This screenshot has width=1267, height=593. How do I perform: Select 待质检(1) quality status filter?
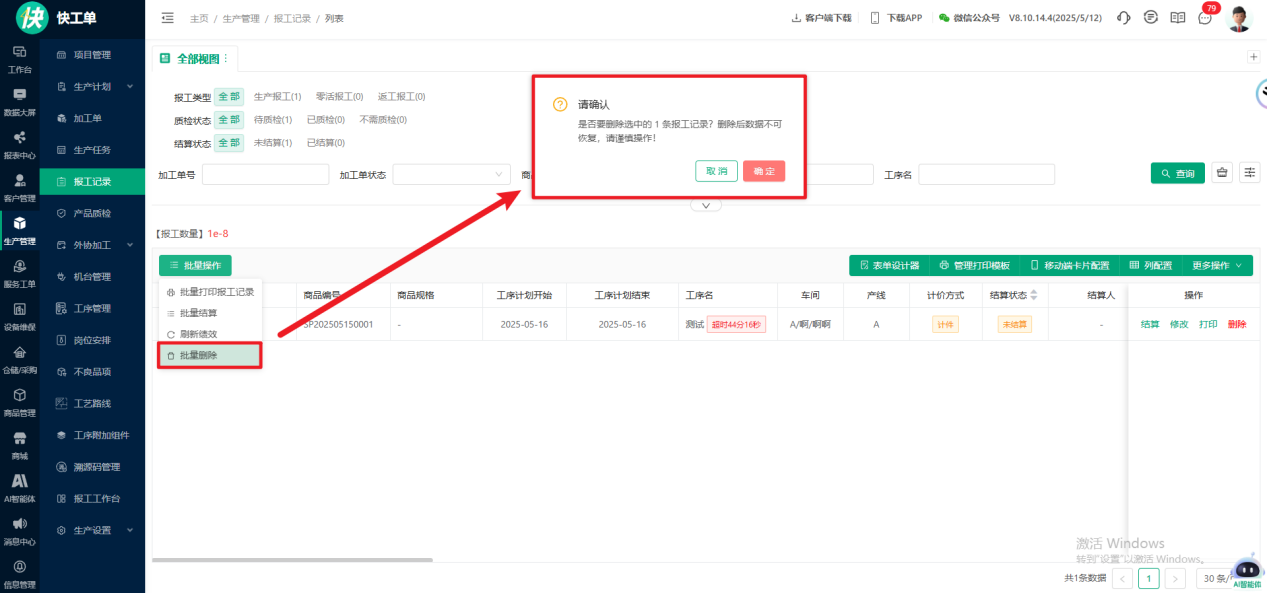click(x=272, y=120)
